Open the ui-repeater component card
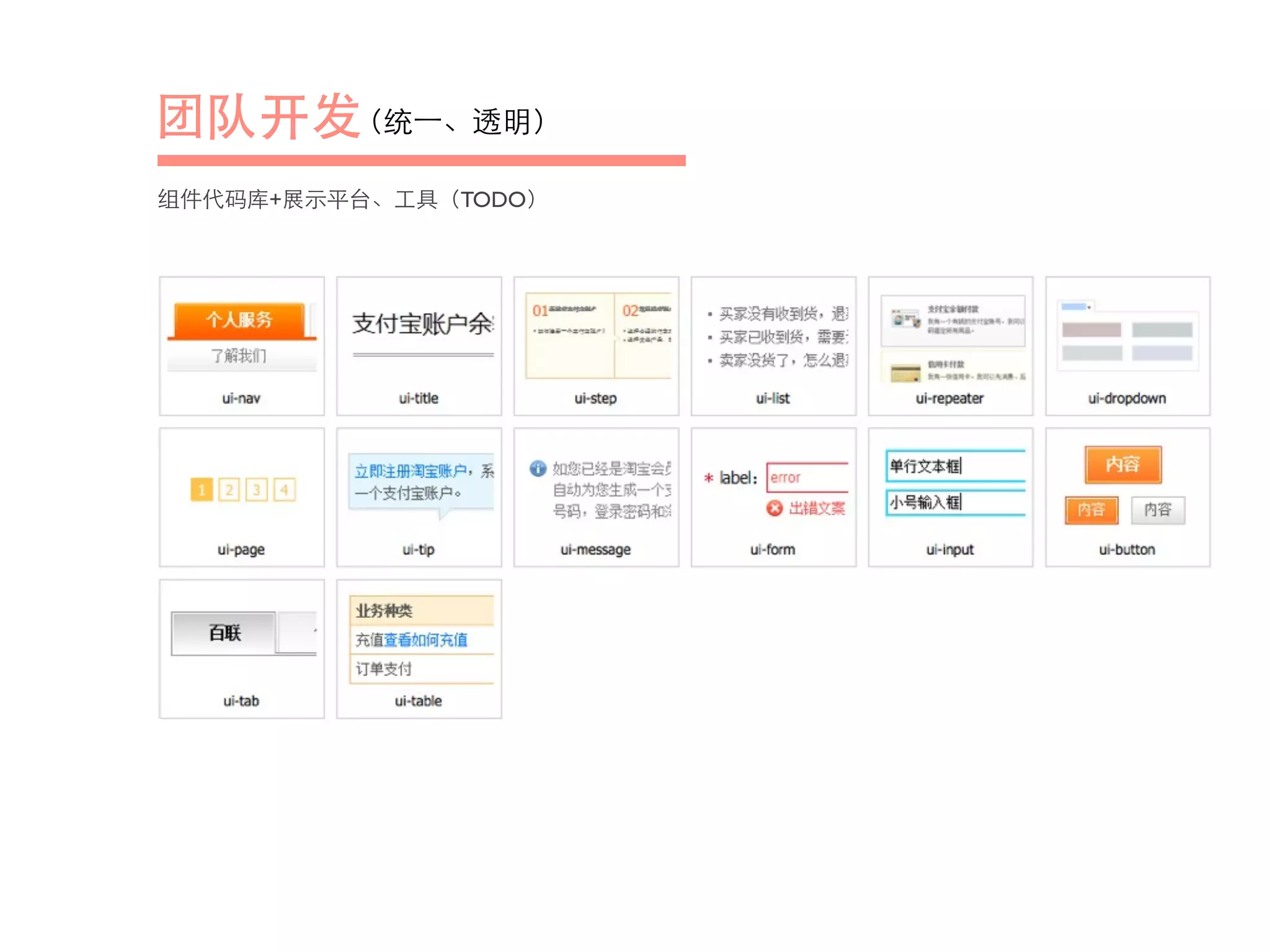This screenshot has width=1270, height=952. pos(951,346)
